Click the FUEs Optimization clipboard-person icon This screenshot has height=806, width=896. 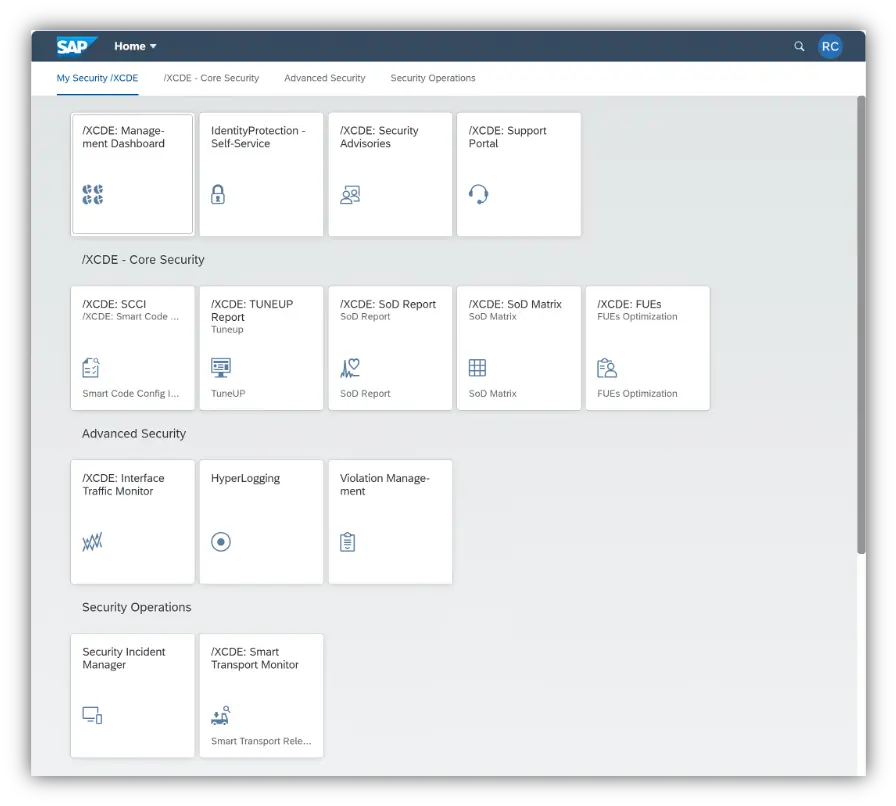click(x=607, y=368)
